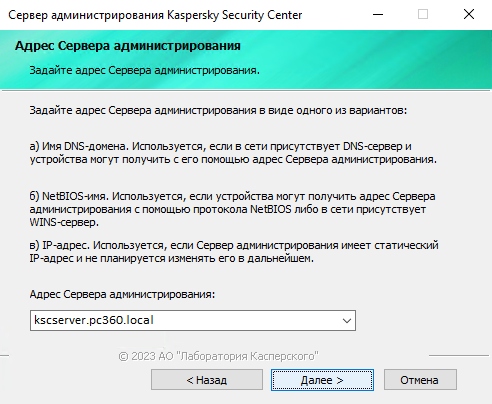Close the Kaspersky Security Center installer window
The height and width of the screenshot is (404, 492).
point(469,14)
